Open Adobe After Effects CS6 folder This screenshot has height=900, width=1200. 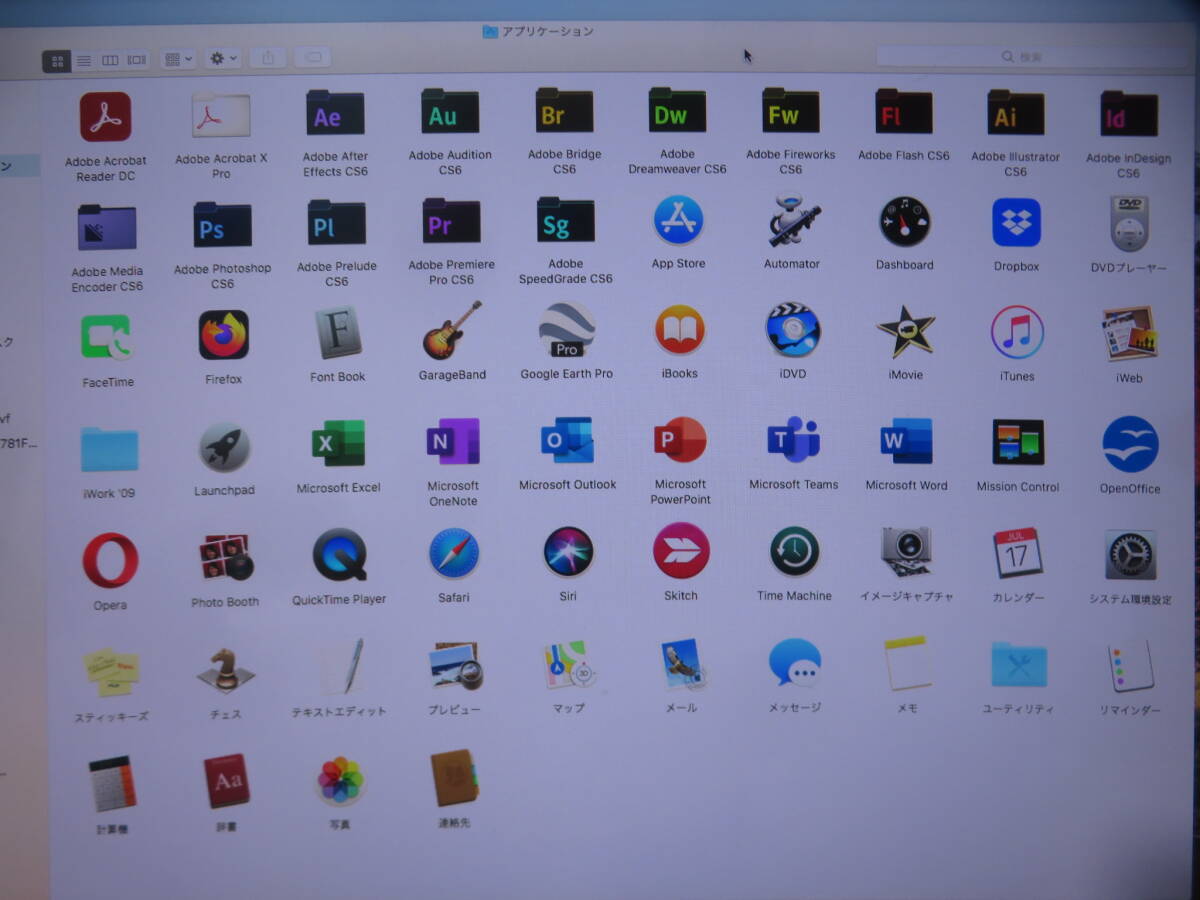pos(335,114)
